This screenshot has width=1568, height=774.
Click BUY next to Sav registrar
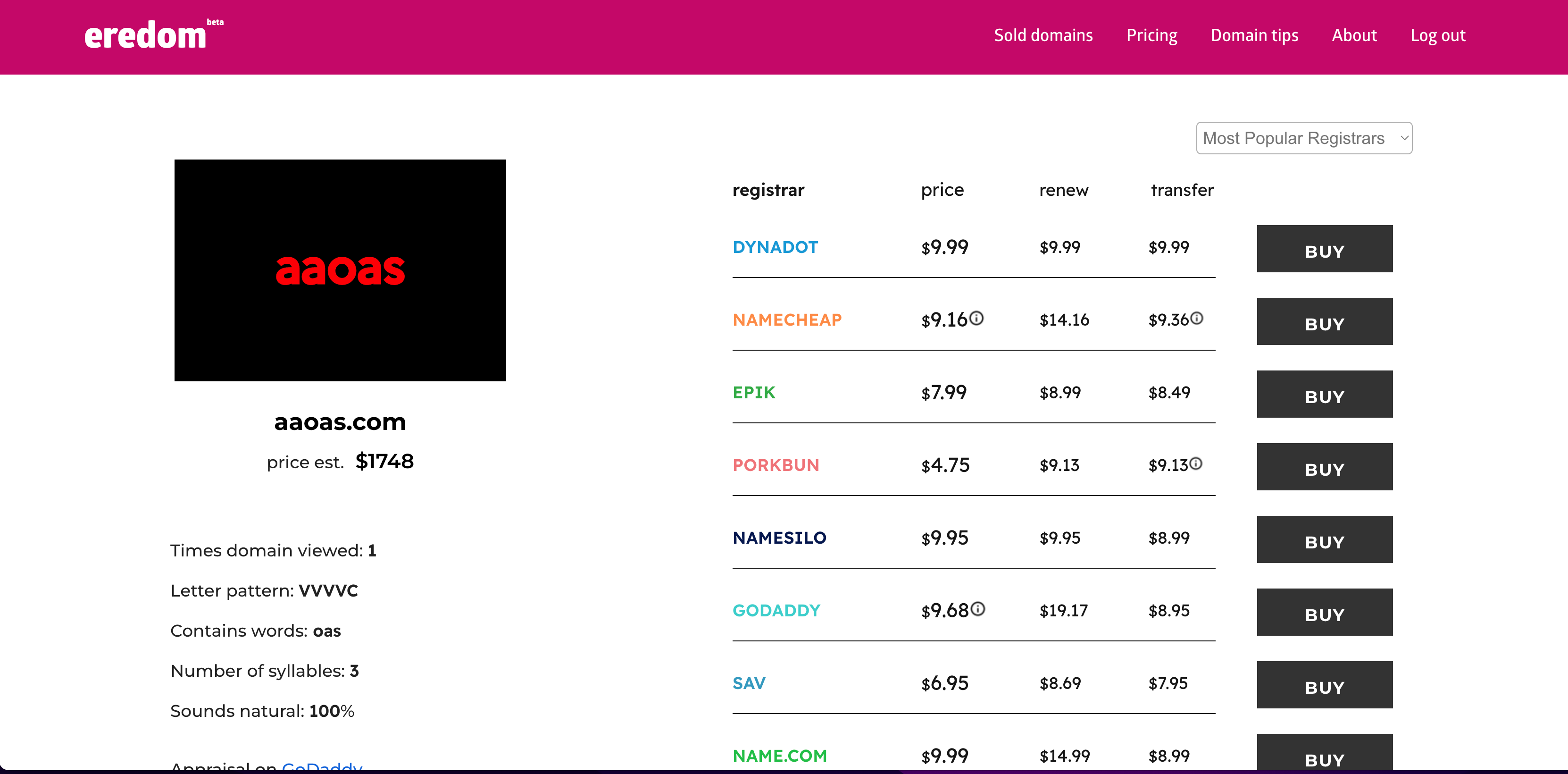coord(1324,685)
